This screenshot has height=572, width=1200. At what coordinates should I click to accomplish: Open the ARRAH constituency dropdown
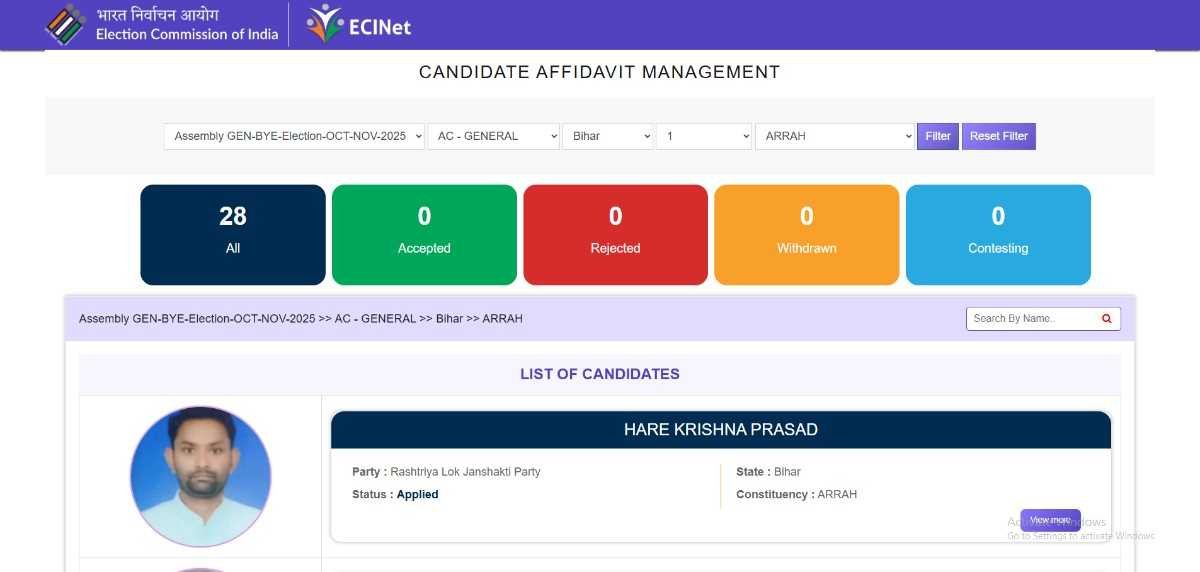(834, 136)
